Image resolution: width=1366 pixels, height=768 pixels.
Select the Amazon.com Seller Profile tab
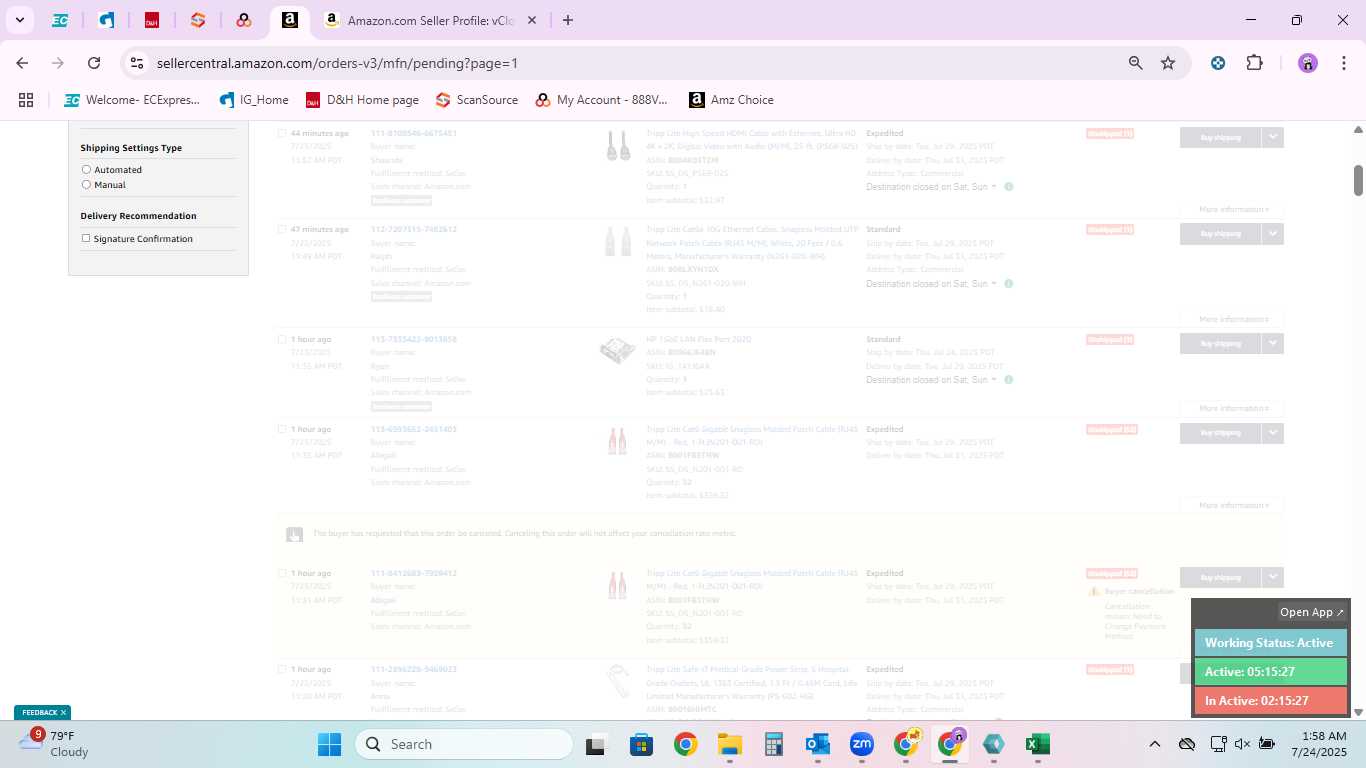click(x=430, y=20)
